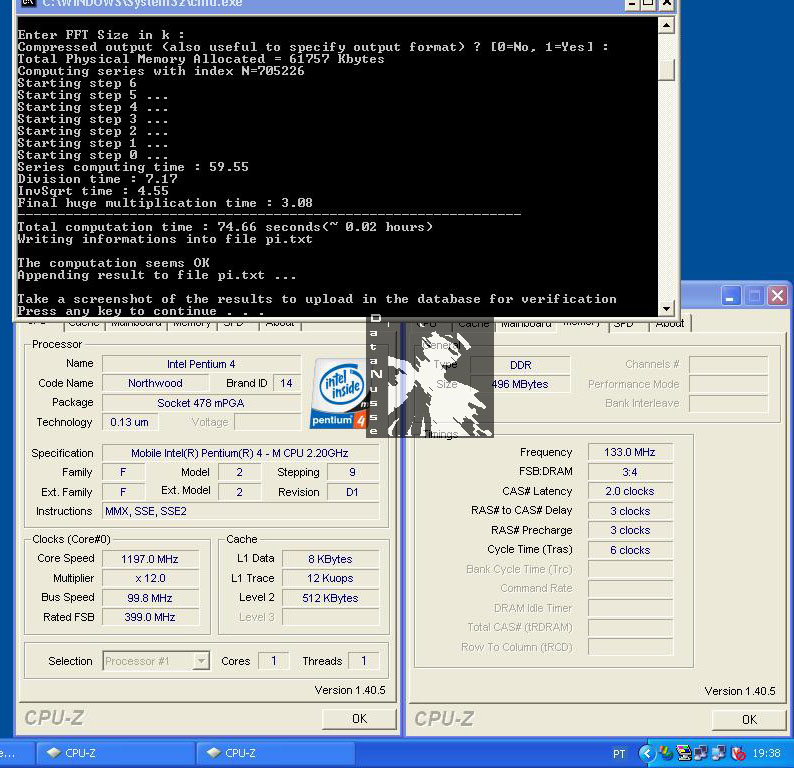The height and width of the screenshot is (768, 794).
Task: Expand hidden tray icons with the chevron
Action: click(647, 753)
